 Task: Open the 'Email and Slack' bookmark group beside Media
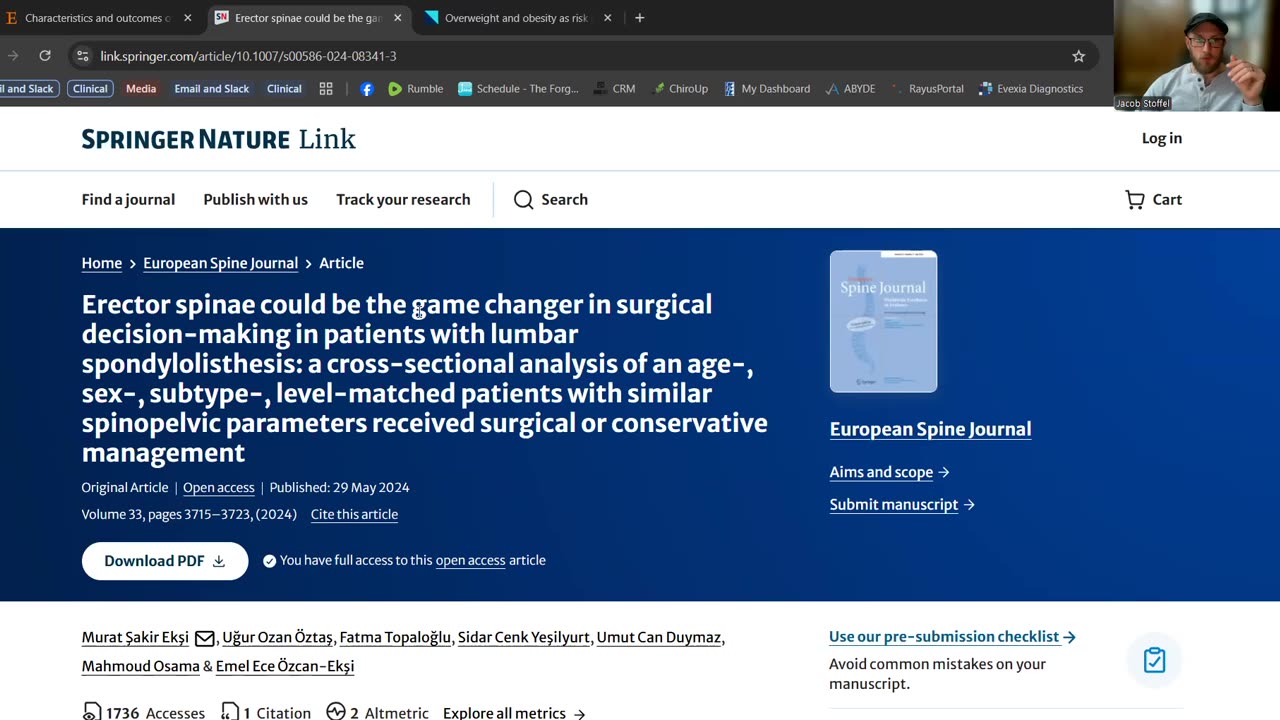211,89
